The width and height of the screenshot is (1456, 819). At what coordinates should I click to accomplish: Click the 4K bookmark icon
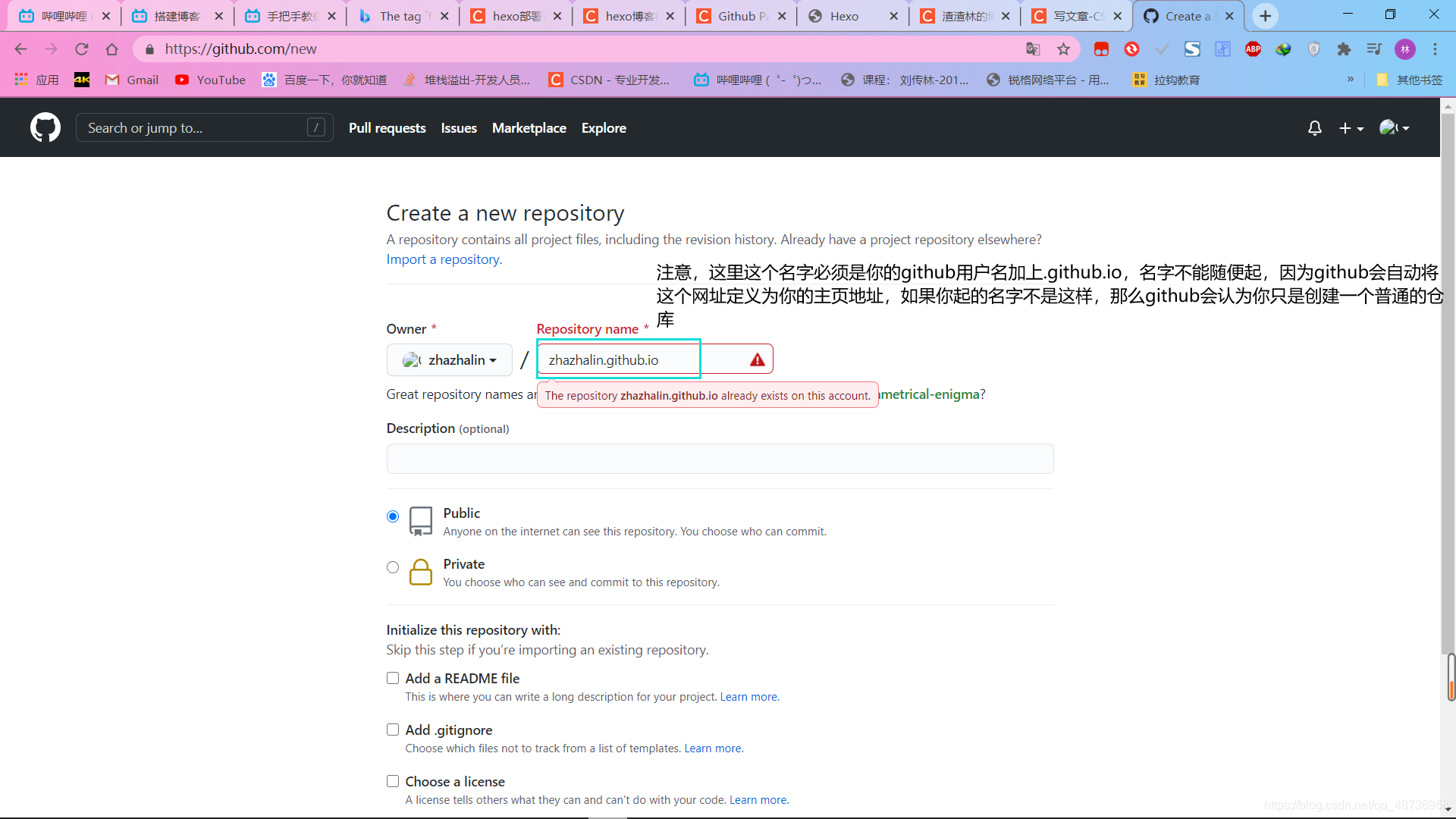(x=82, y=80)
